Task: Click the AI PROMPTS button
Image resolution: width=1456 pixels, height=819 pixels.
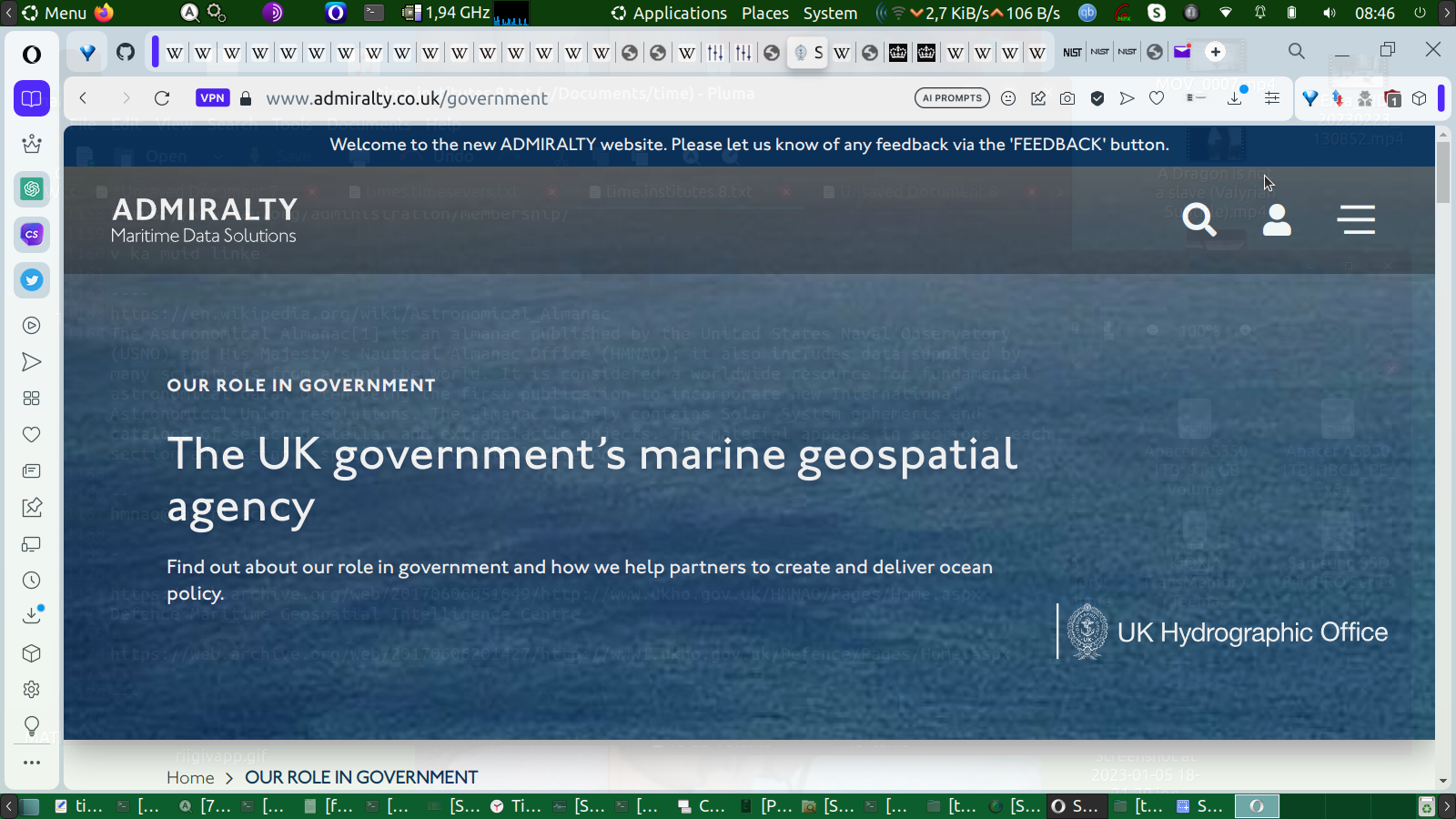Action: click(952, 98)
